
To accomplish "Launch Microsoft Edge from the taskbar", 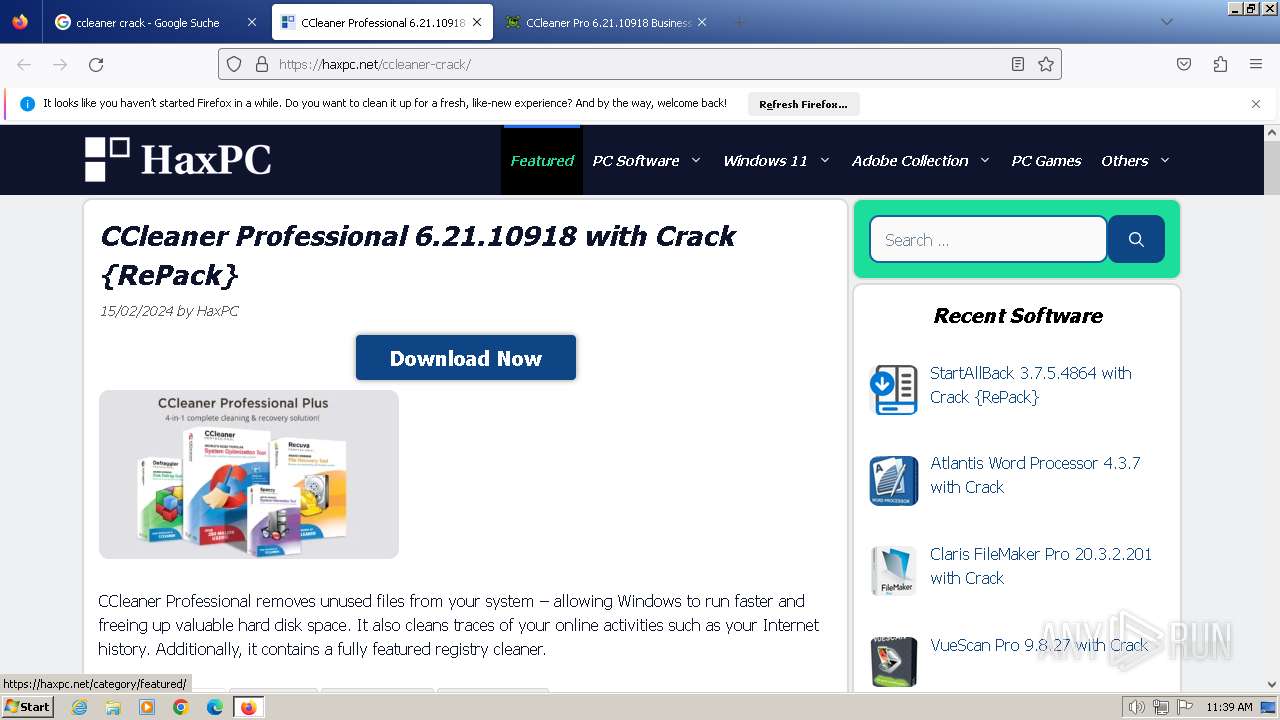I will click(215, 707).
